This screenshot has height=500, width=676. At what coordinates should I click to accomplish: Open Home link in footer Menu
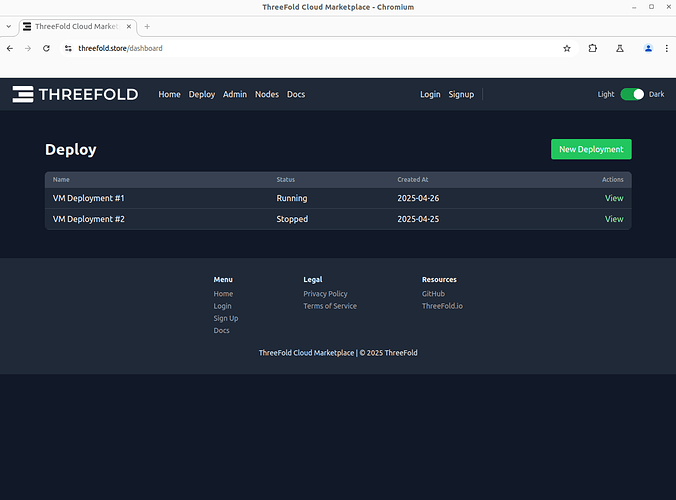(x=223, y=294)
